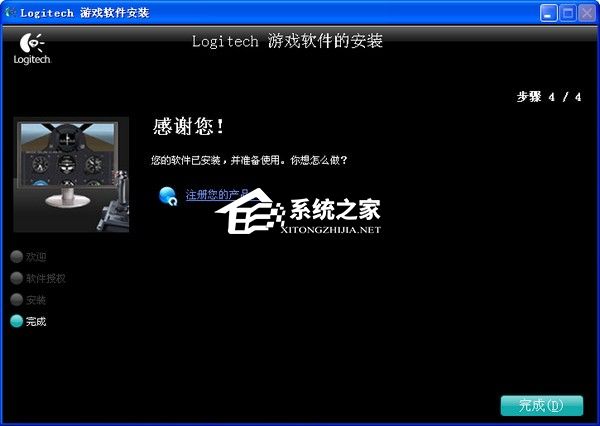The width and height of the screenshot is (600, 426).
Task: Click the 完成(D) finish button
Action: click(x=542, y=405)
